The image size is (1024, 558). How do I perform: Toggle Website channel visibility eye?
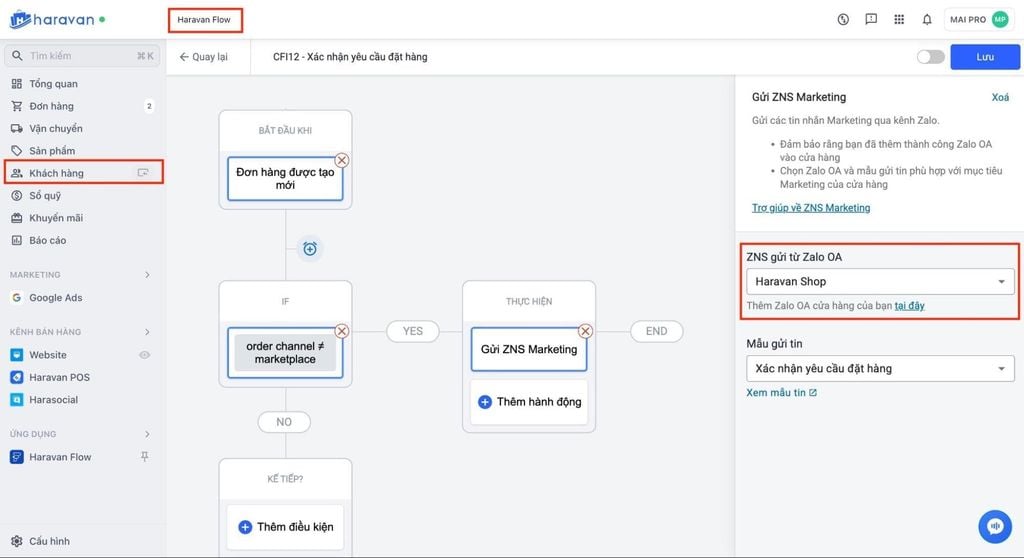point(145,355)
